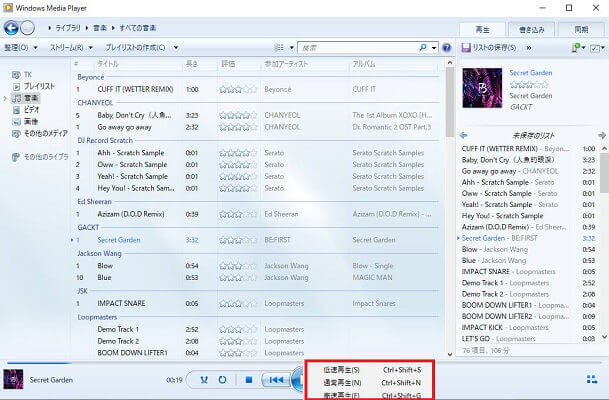
Task: Expand the view options dropdown arrow
Action: [x=292, y=48]
